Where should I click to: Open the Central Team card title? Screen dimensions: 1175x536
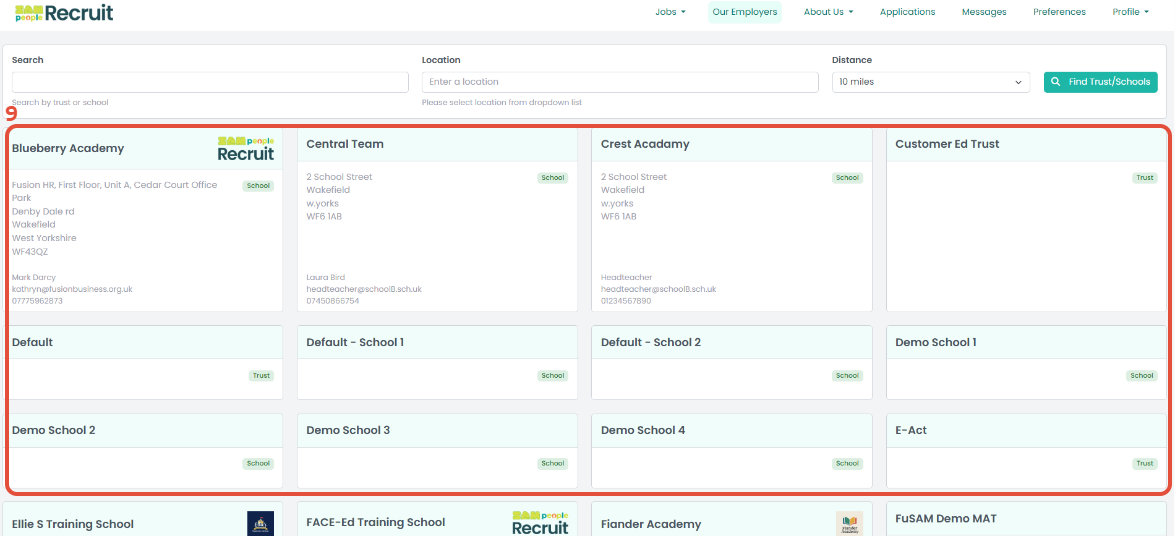click(x=345, y=144)
